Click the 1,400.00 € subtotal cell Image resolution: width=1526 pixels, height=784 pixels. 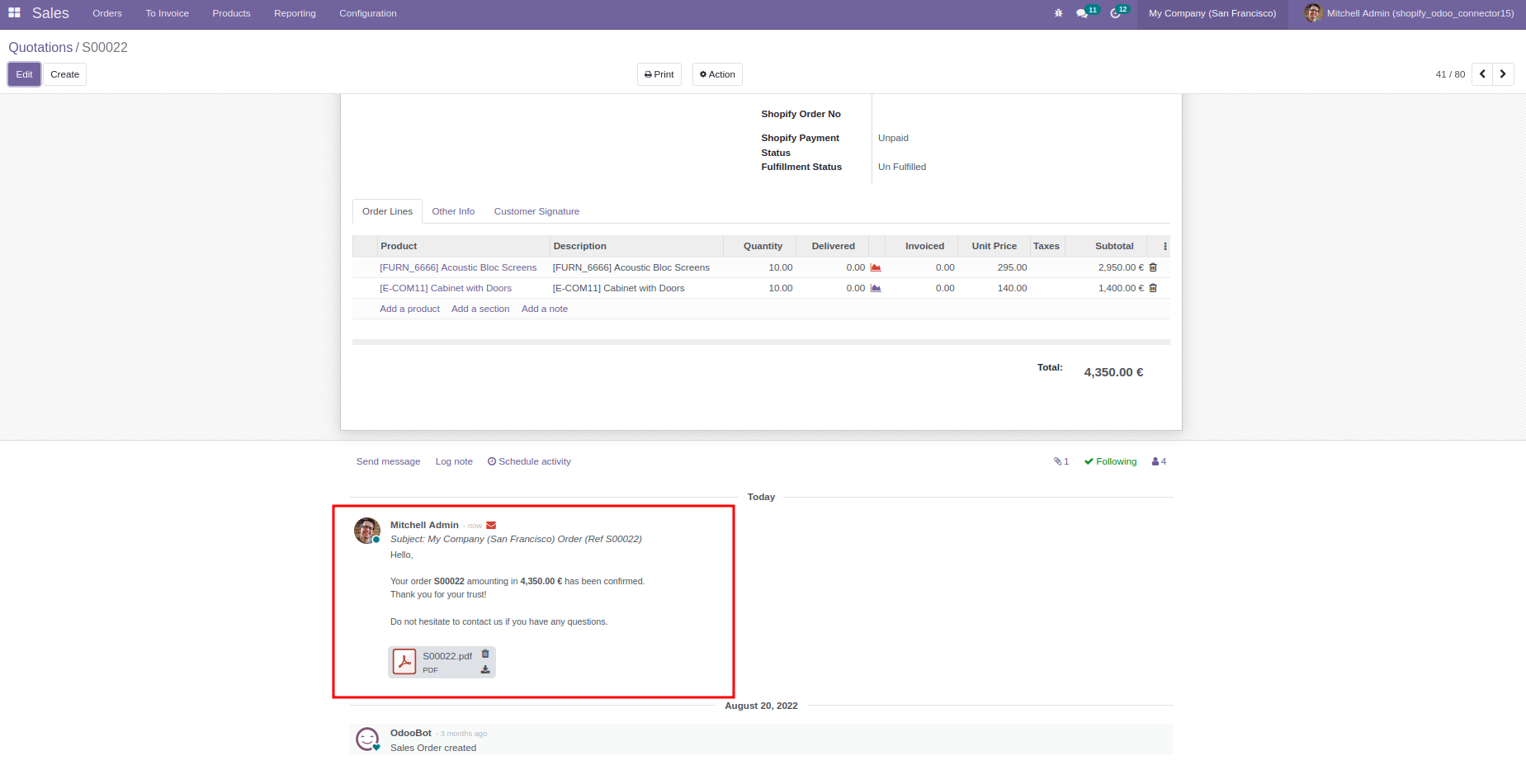(x=1121, y=288)
